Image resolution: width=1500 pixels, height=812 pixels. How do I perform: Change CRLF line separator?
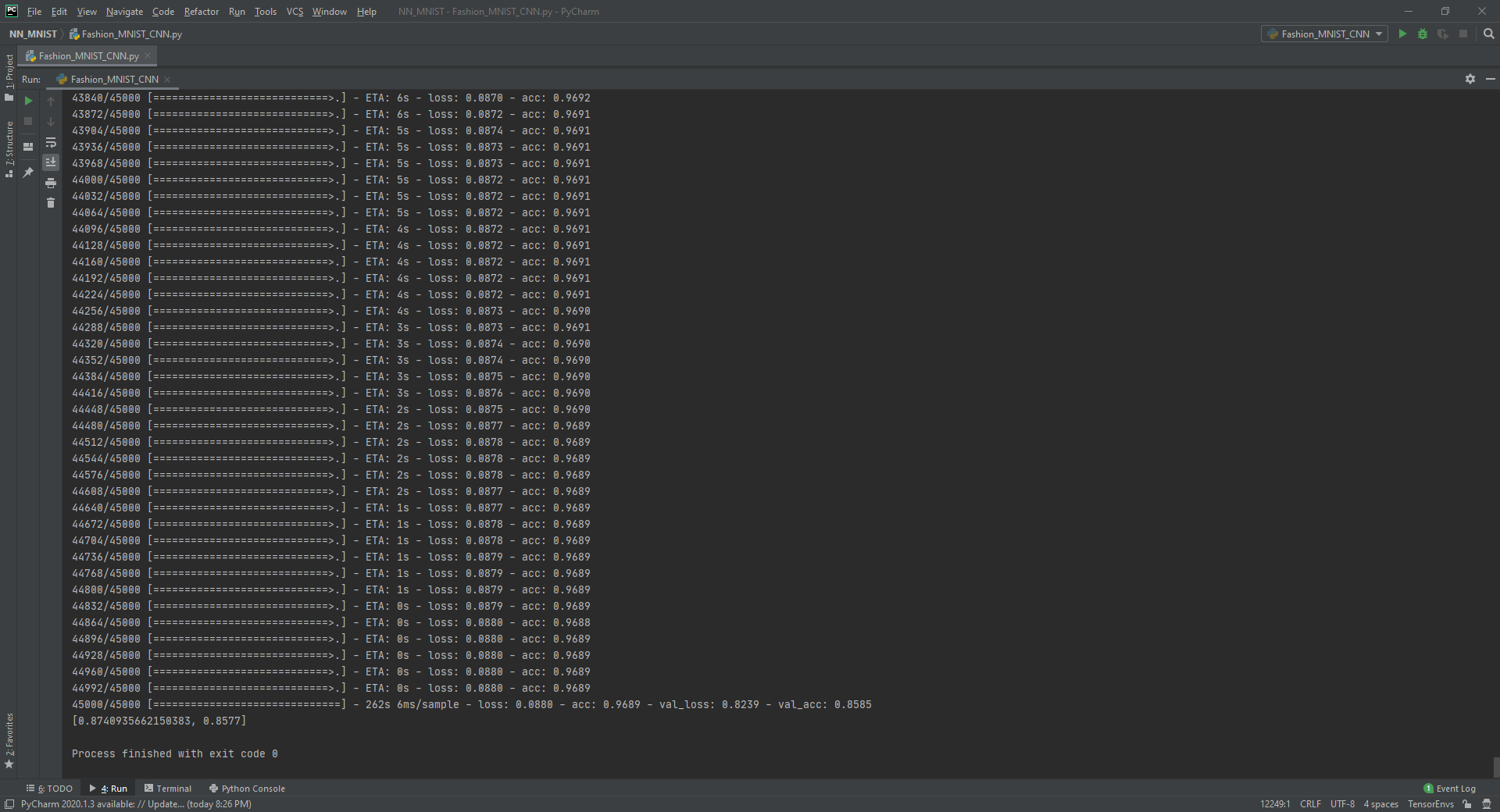1310,804
